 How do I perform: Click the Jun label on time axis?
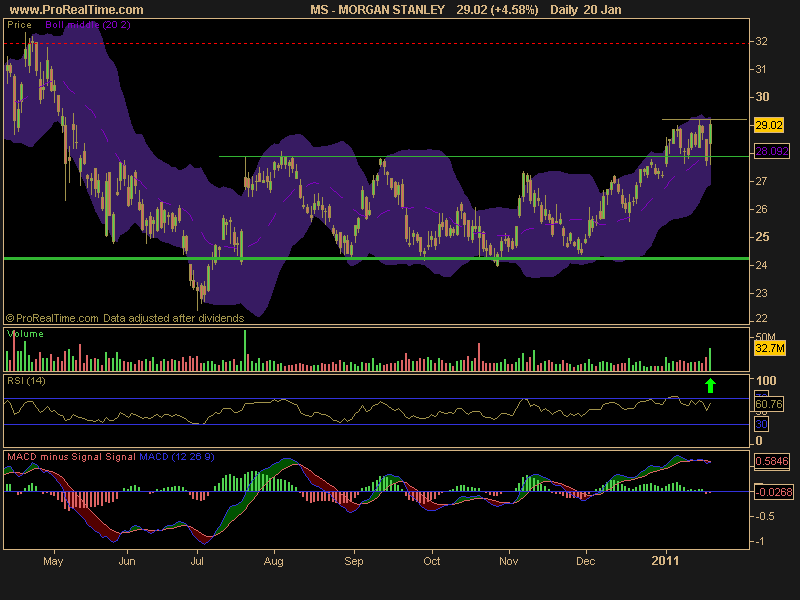[x=127, y=561]
